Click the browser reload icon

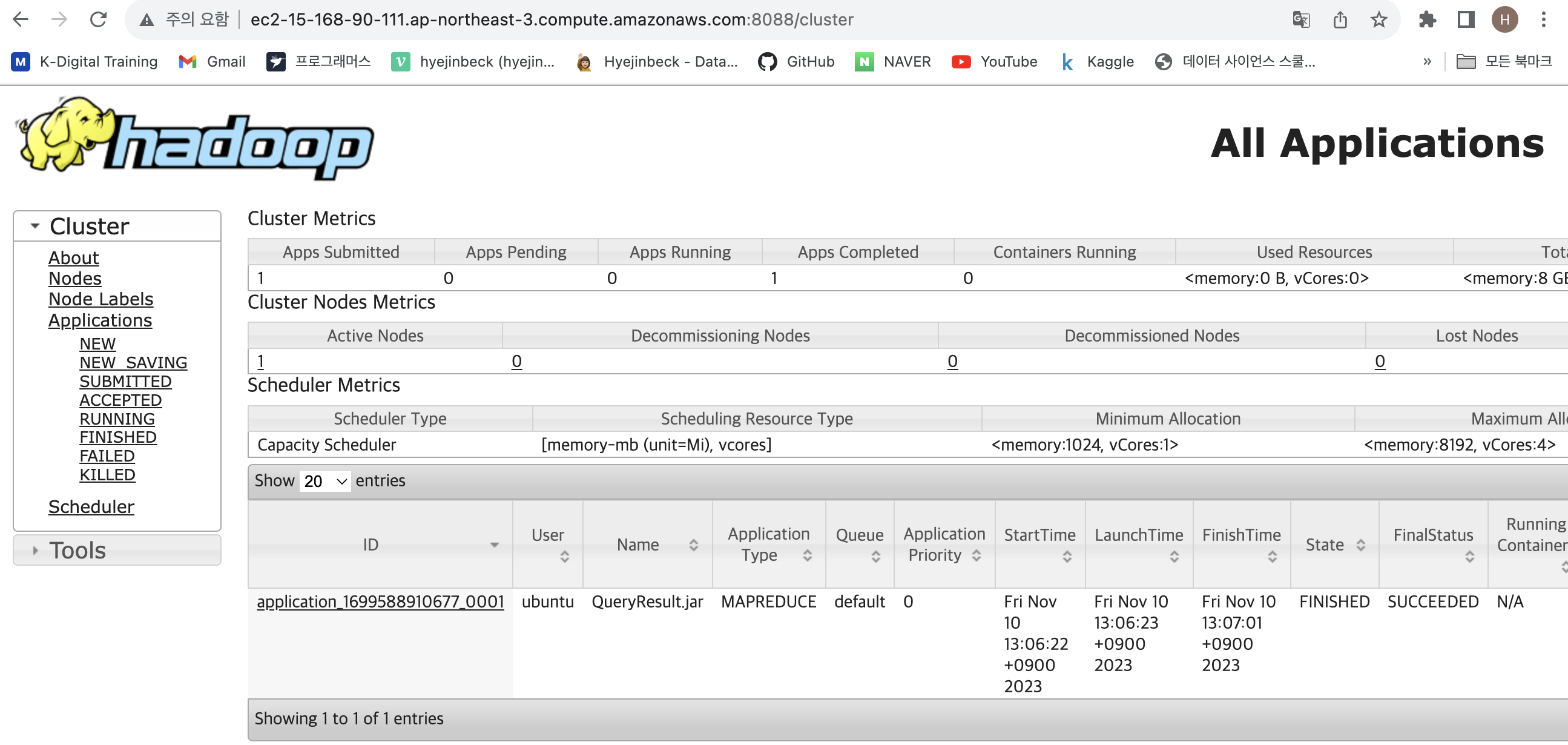click(98, 19)
